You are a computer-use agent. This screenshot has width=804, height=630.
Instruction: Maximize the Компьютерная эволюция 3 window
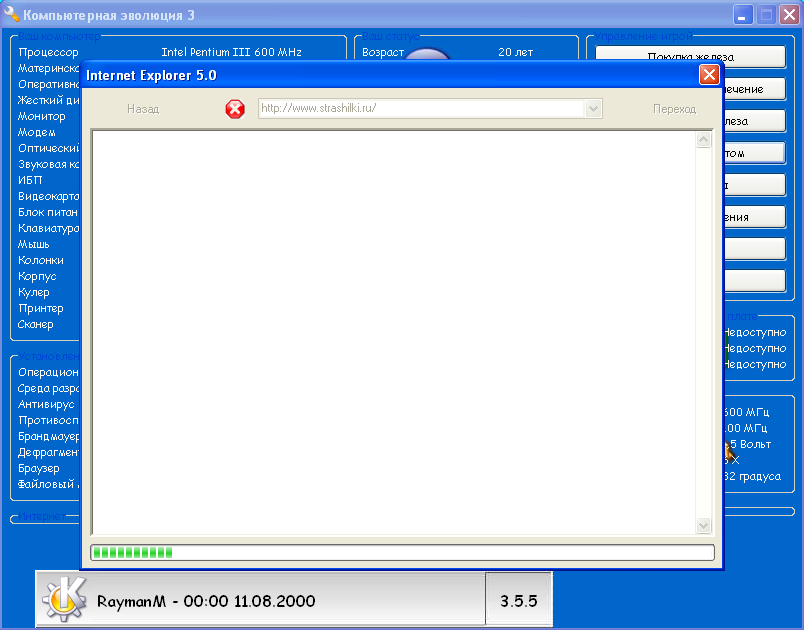tap(766, 15)
